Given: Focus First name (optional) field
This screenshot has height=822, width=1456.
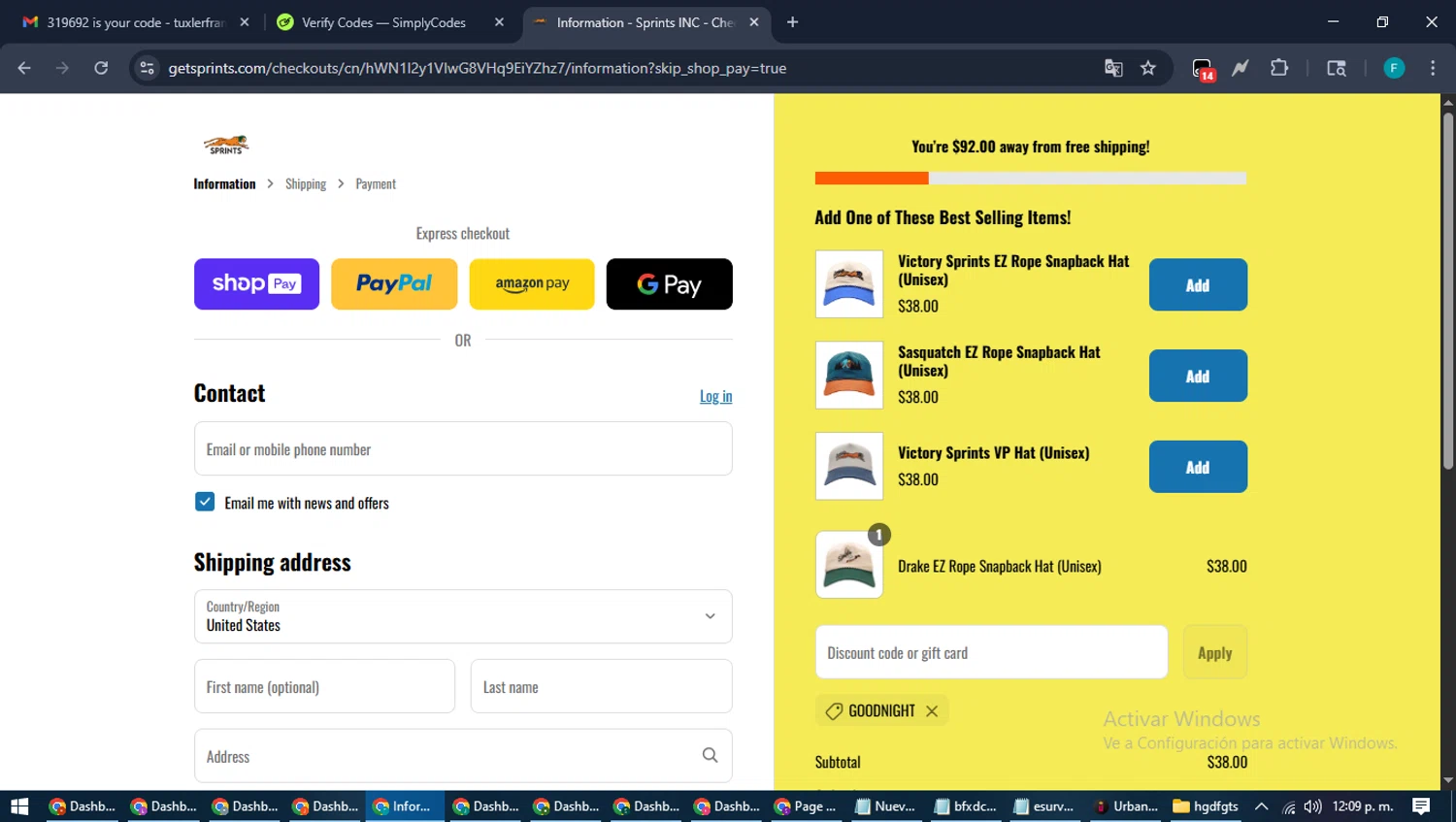Looking at the screenshot, I should 324,686.
